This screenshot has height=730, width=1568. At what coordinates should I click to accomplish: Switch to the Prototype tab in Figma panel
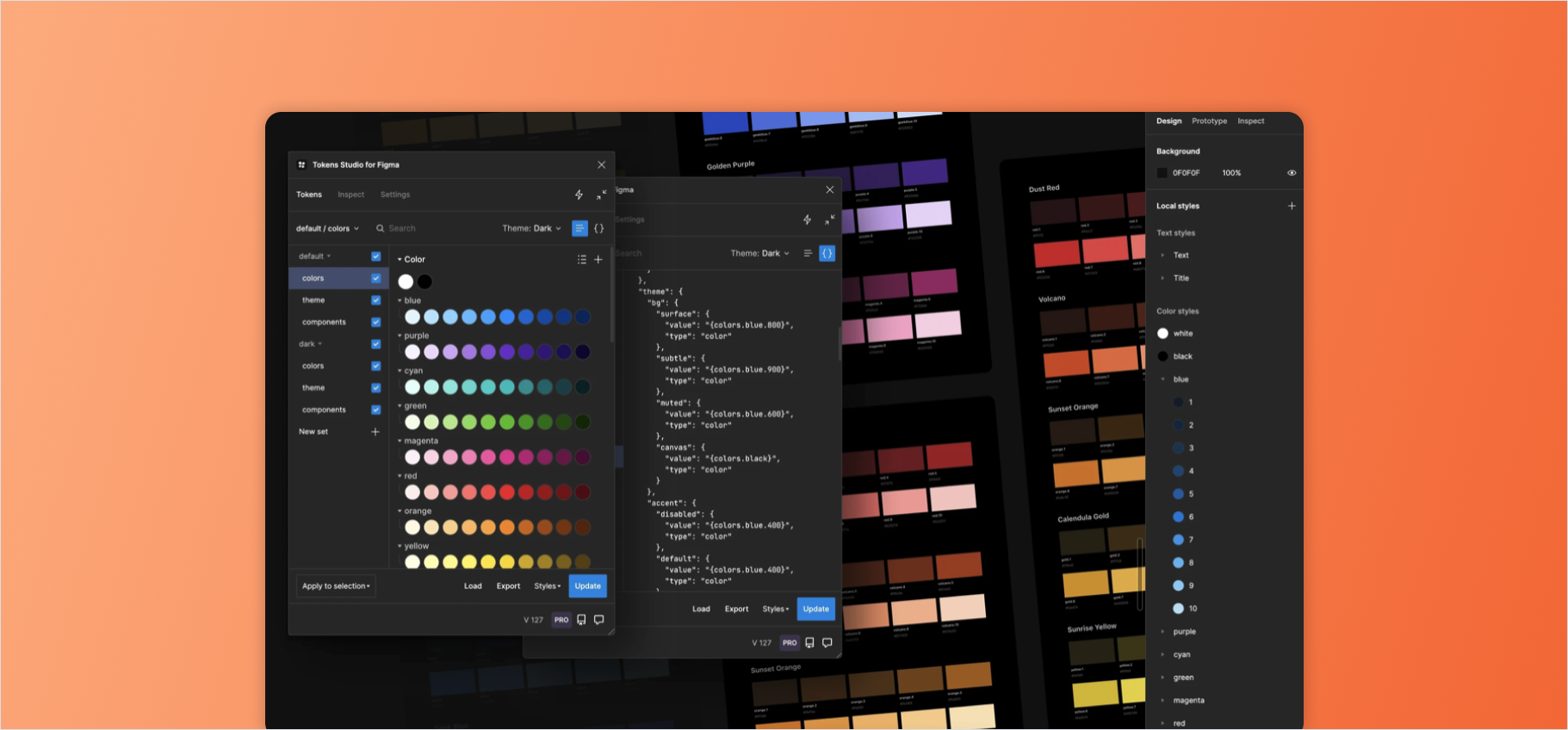[x=1209, y=121]
